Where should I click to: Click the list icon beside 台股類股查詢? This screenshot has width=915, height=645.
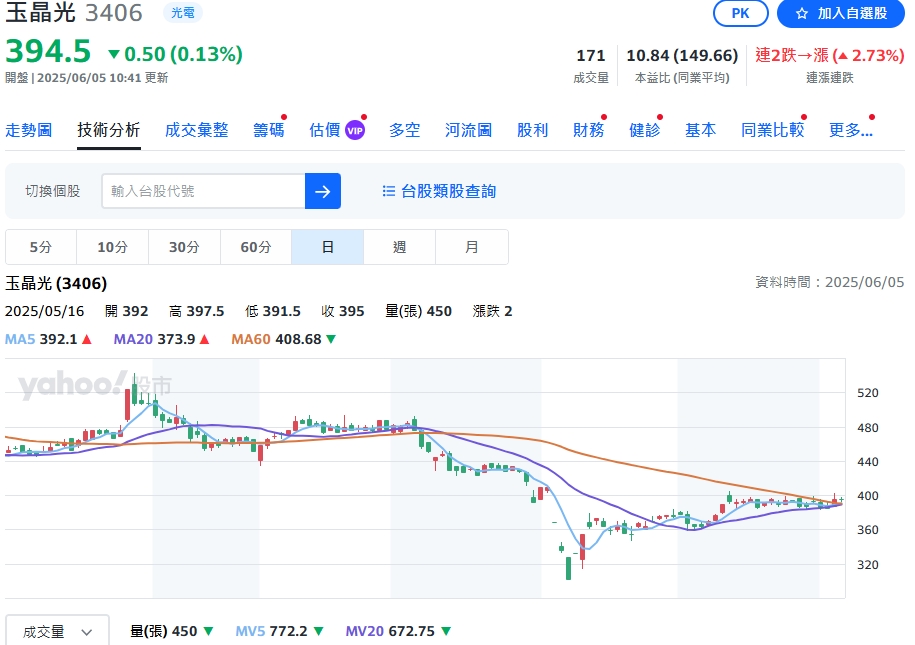[x=389, y=191]
